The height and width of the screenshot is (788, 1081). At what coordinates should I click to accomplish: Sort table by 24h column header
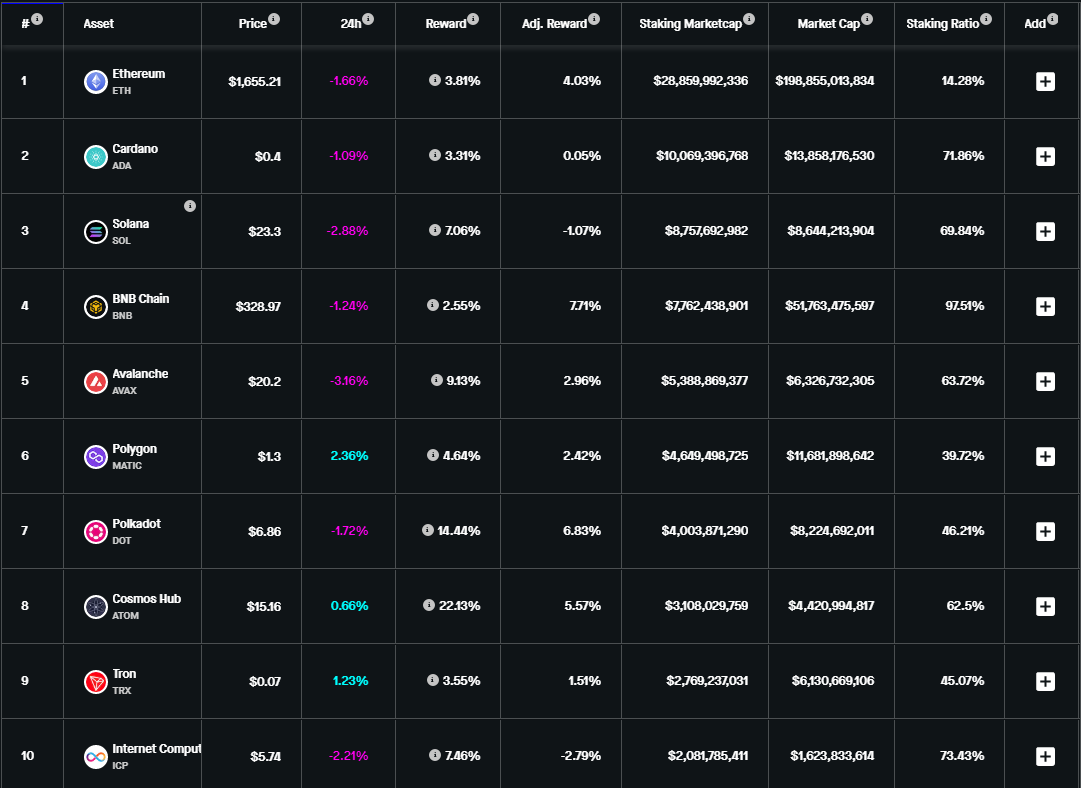pyautogui.click(x=350, y=24)
